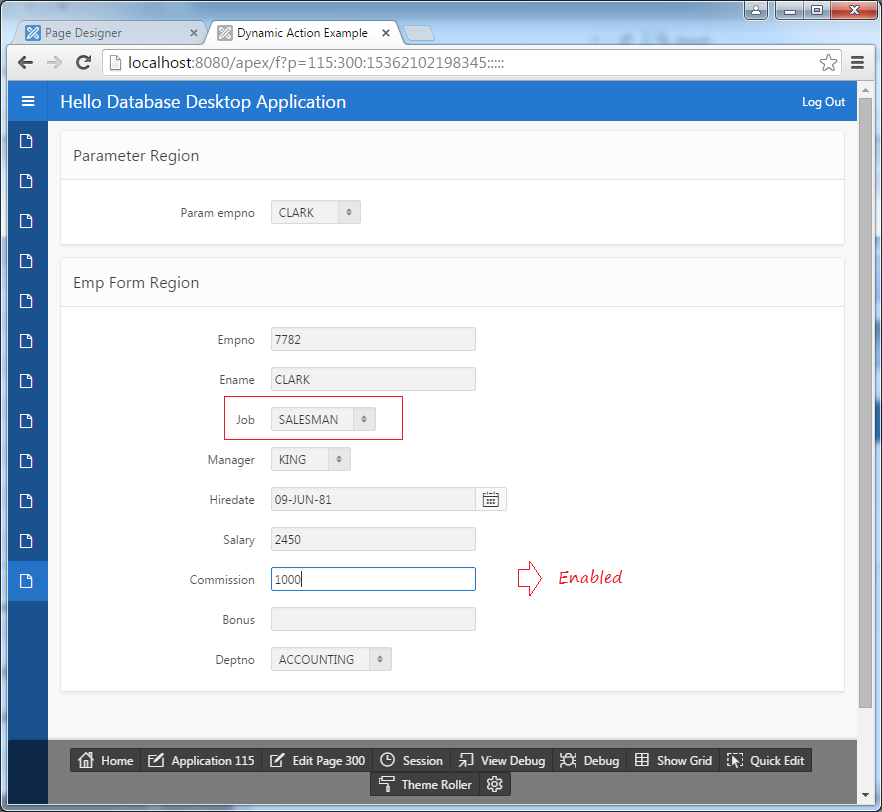Open first page icon in blue sidebar
Image resolution: width=882 pixels, height=812 pixels.
(x=26, y=141)
